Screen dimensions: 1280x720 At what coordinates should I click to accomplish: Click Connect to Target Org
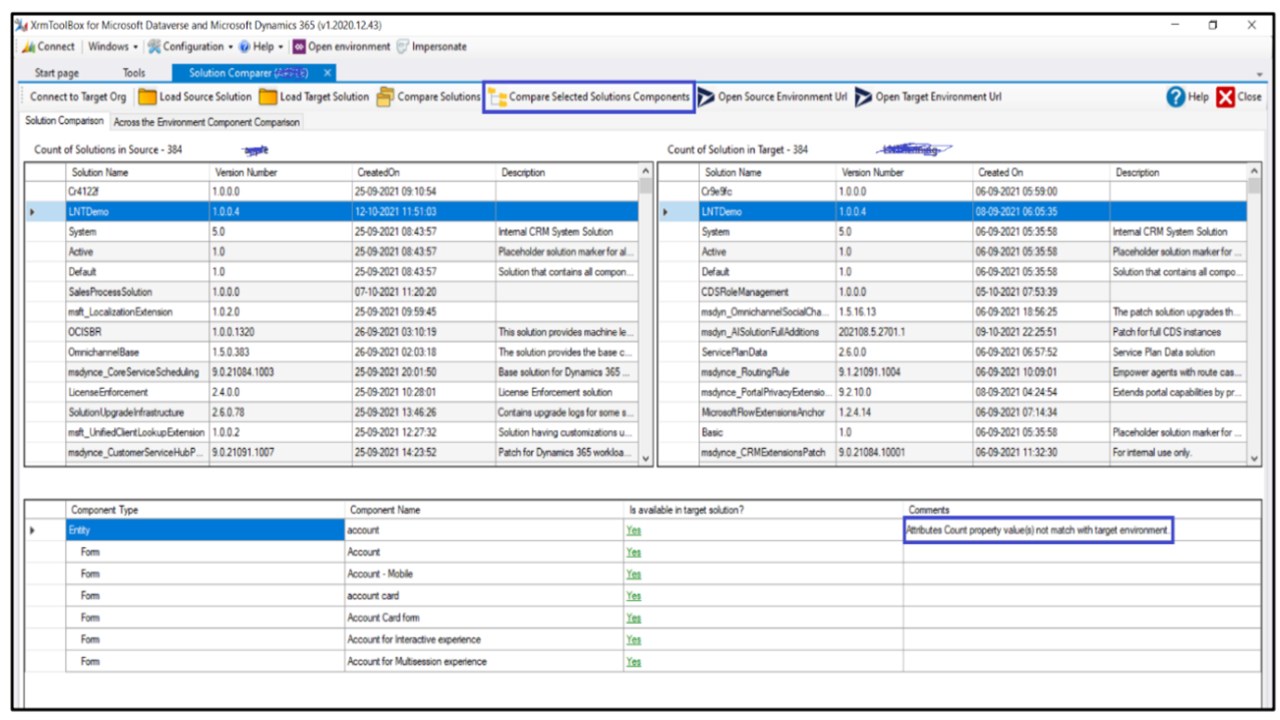point(78,97)
